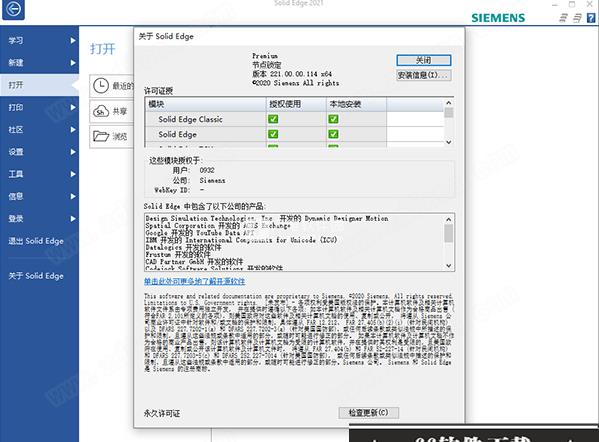Click license table scroll down arrow
599x442 pixels.
pos(449,142)
